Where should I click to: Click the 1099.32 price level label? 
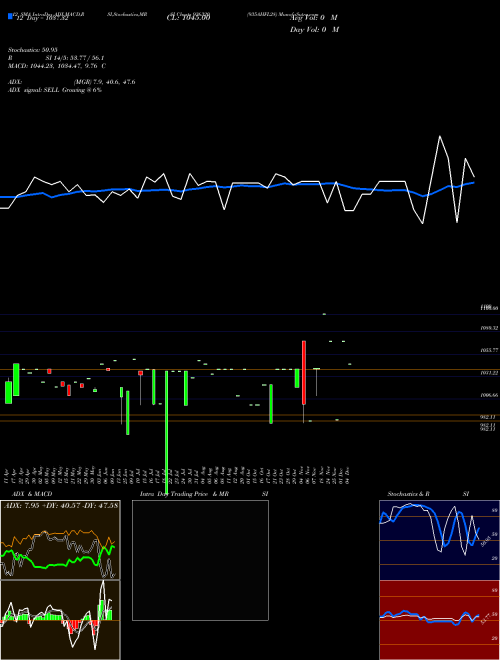489,327
